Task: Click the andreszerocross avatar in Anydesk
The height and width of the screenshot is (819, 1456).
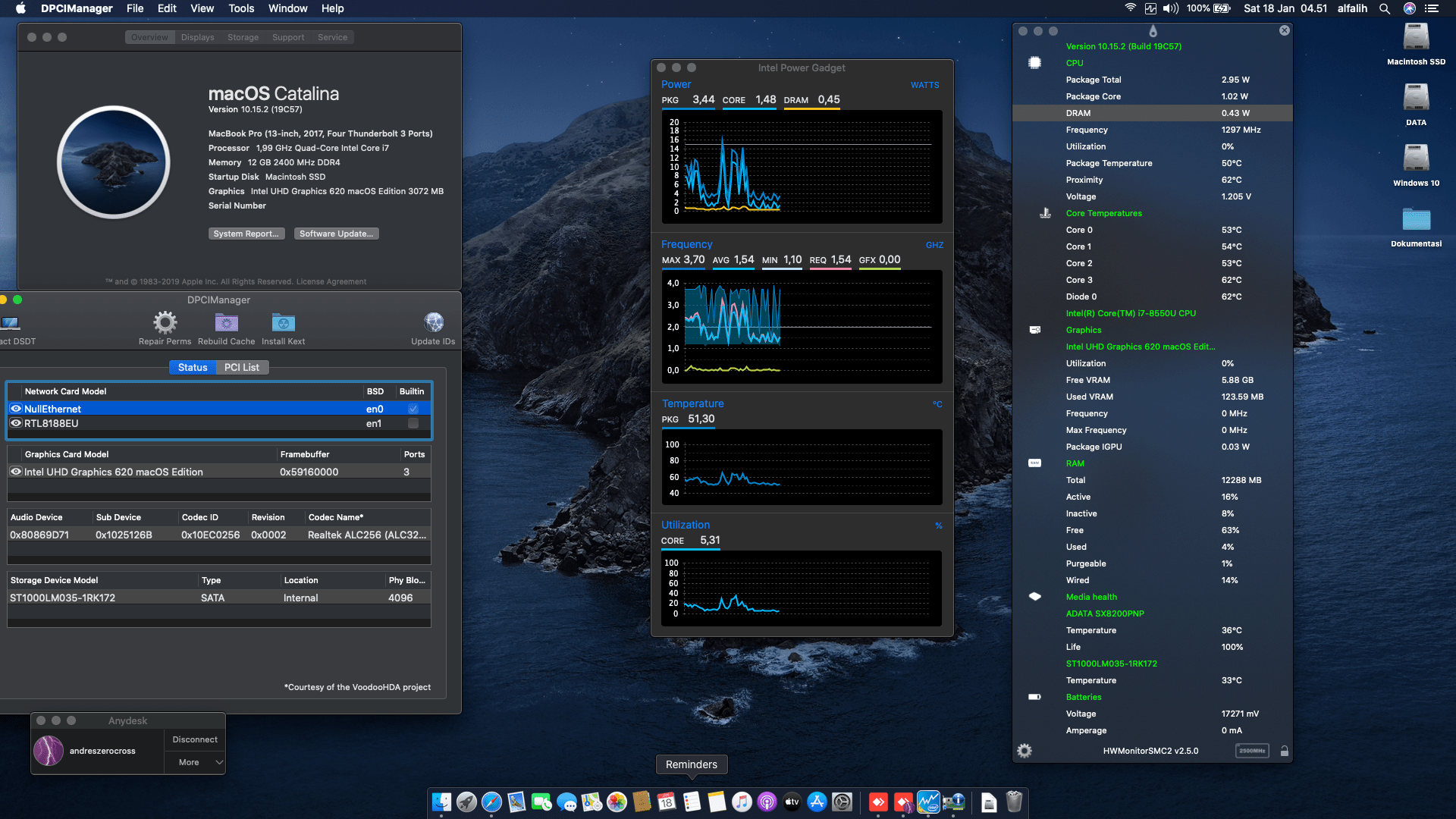Action: (x=49, y=751)
